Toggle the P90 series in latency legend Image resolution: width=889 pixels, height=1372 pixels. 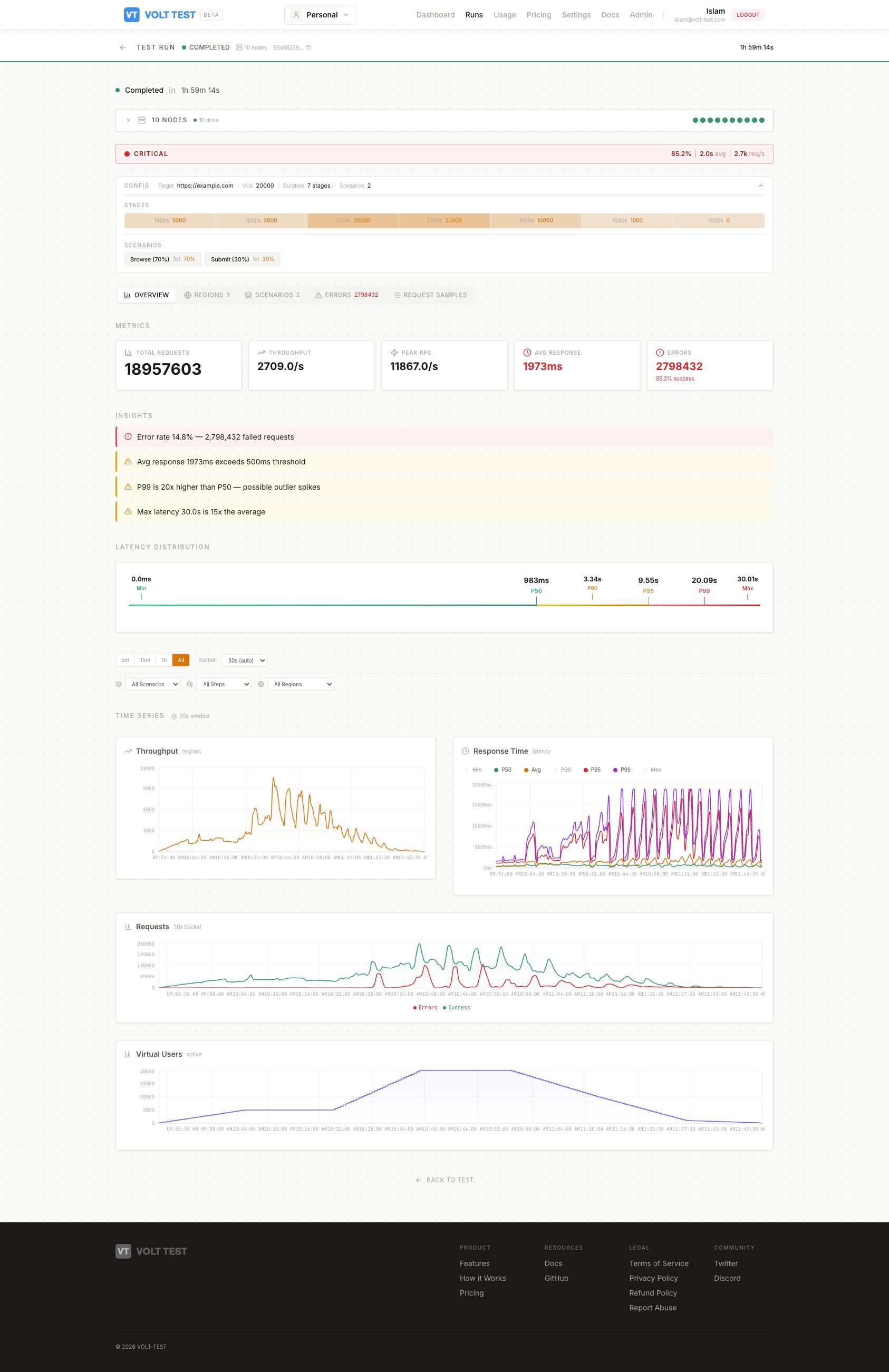563,770
